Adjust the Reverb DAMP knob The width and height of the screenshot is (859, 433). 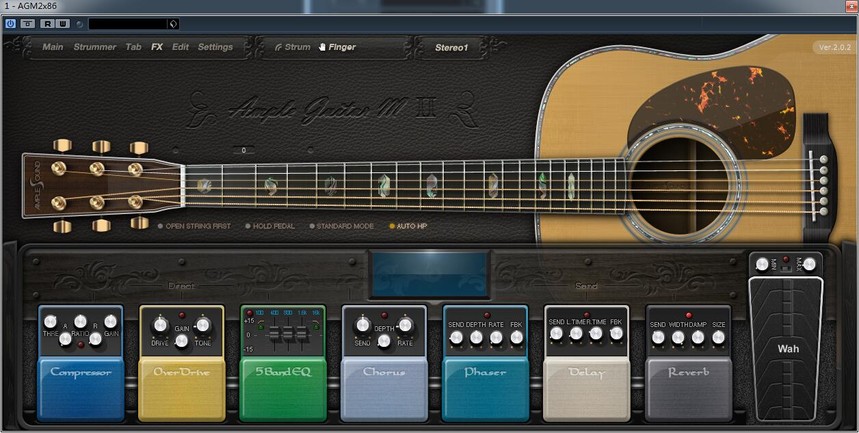[698, 338]
